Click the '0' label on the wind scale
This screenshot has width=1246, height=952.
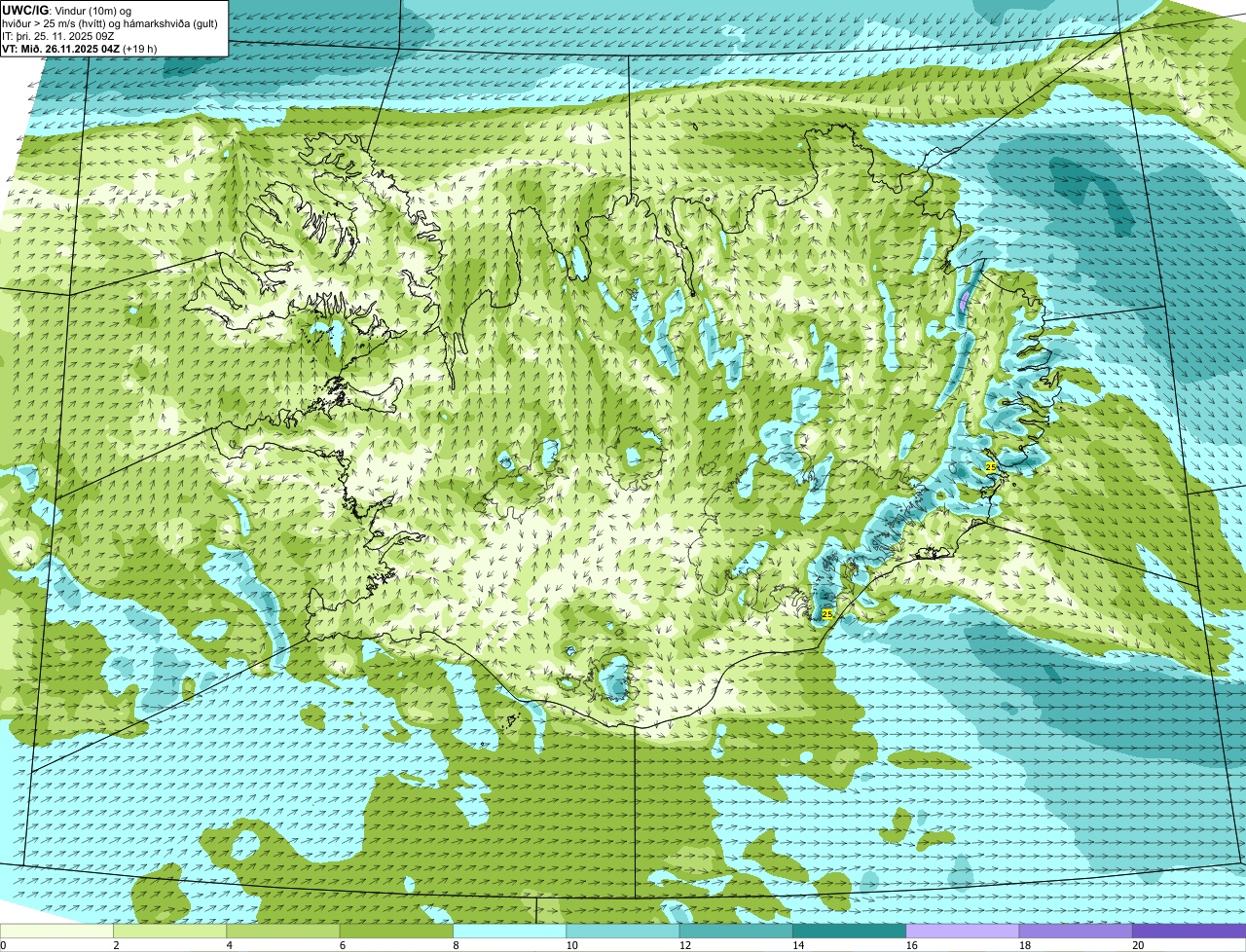point(4,945)
